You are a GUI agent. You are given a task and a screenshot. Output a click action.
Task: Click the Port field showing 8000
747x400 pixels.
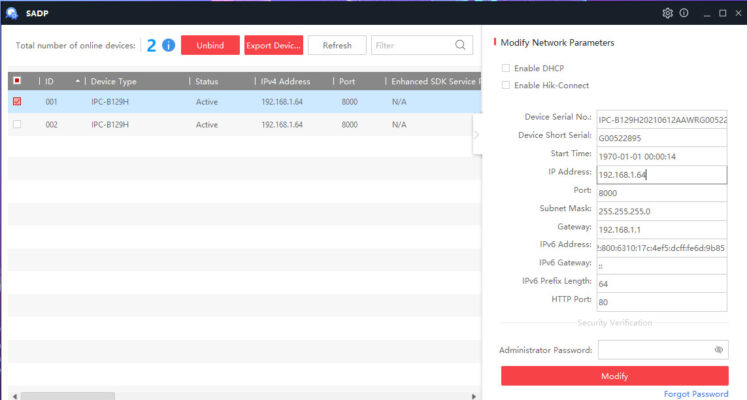[662, 193]
